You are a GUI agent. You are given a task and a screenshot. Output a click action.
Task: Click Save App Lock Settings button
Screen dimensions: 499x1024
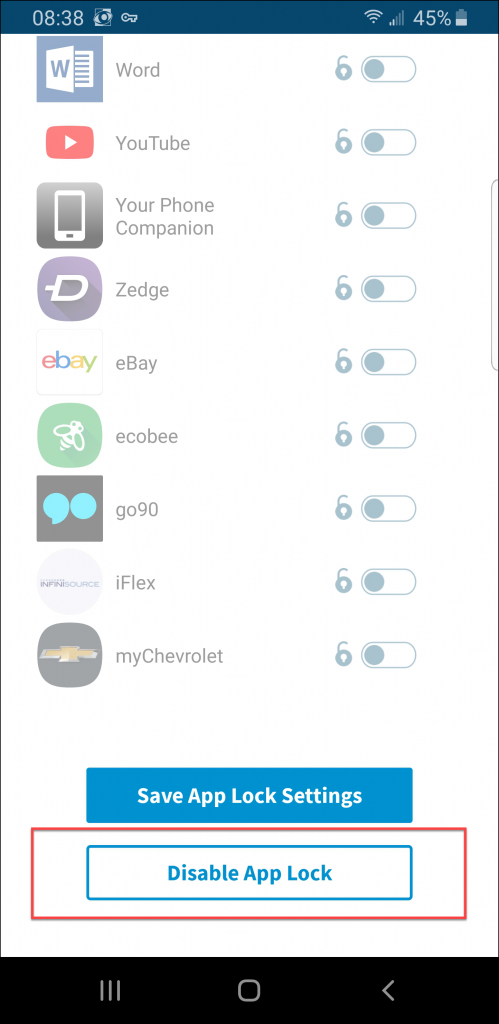[250, 795]
